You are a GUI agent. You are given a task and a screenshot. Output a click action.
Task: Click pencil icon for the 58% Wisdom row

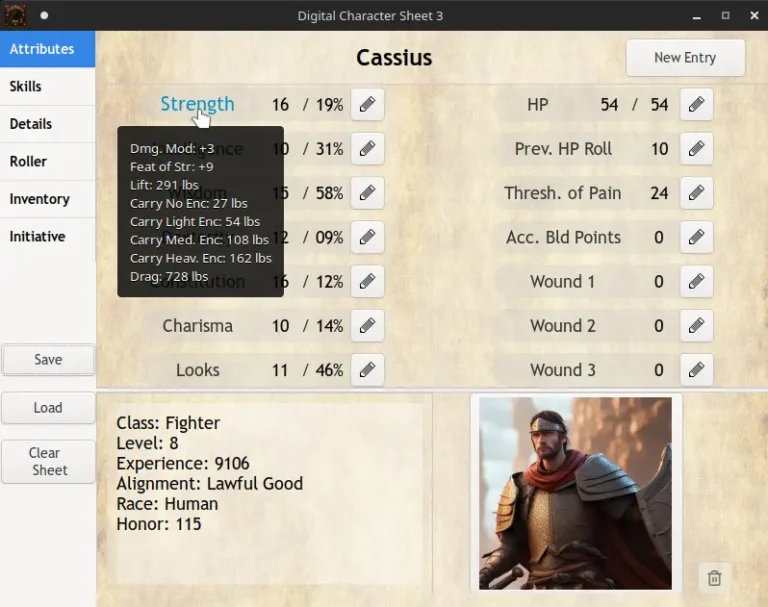tap(367, 193)
